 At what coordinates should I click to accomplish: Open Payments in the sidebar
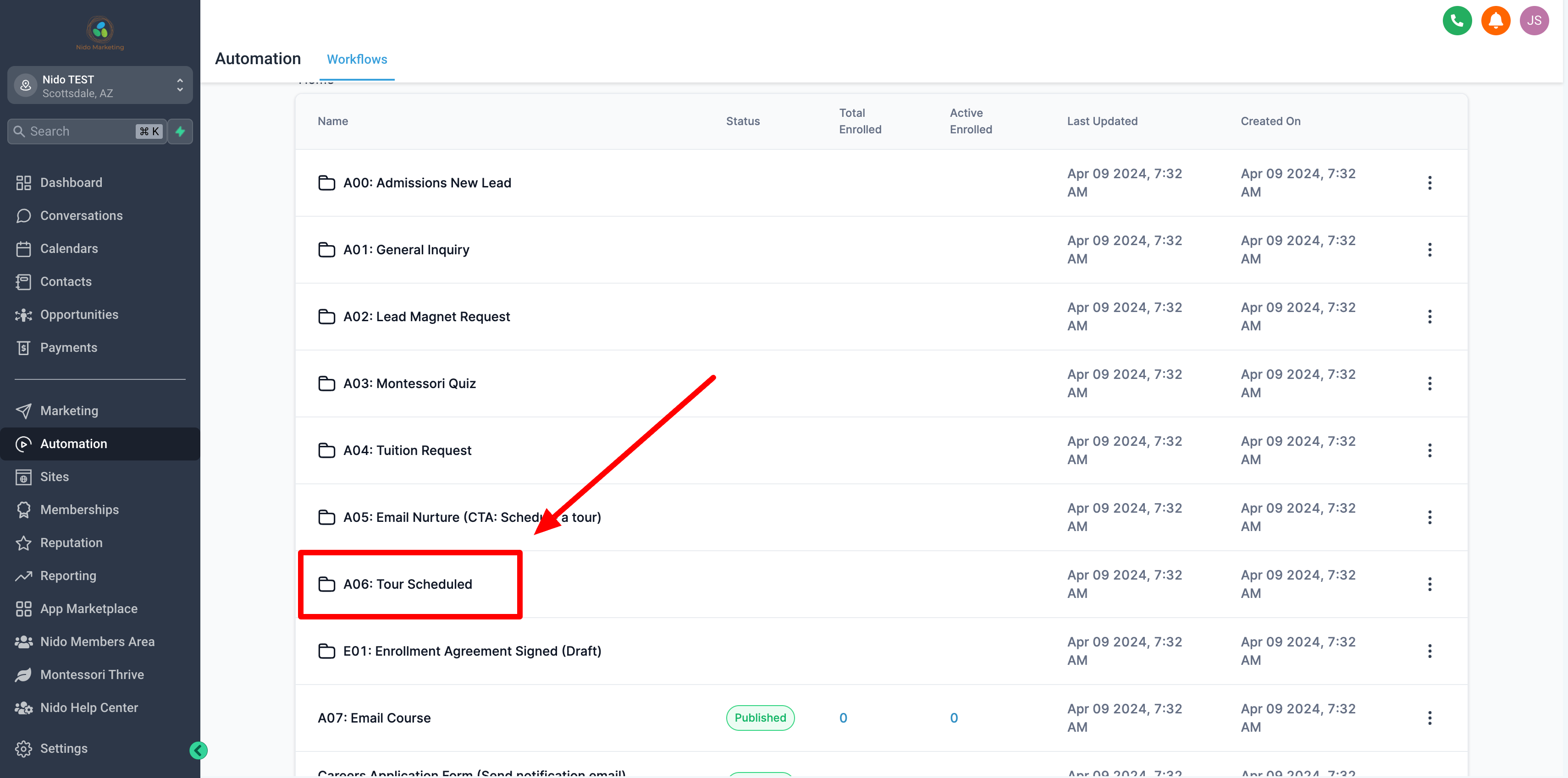click(x=100, y=347)
